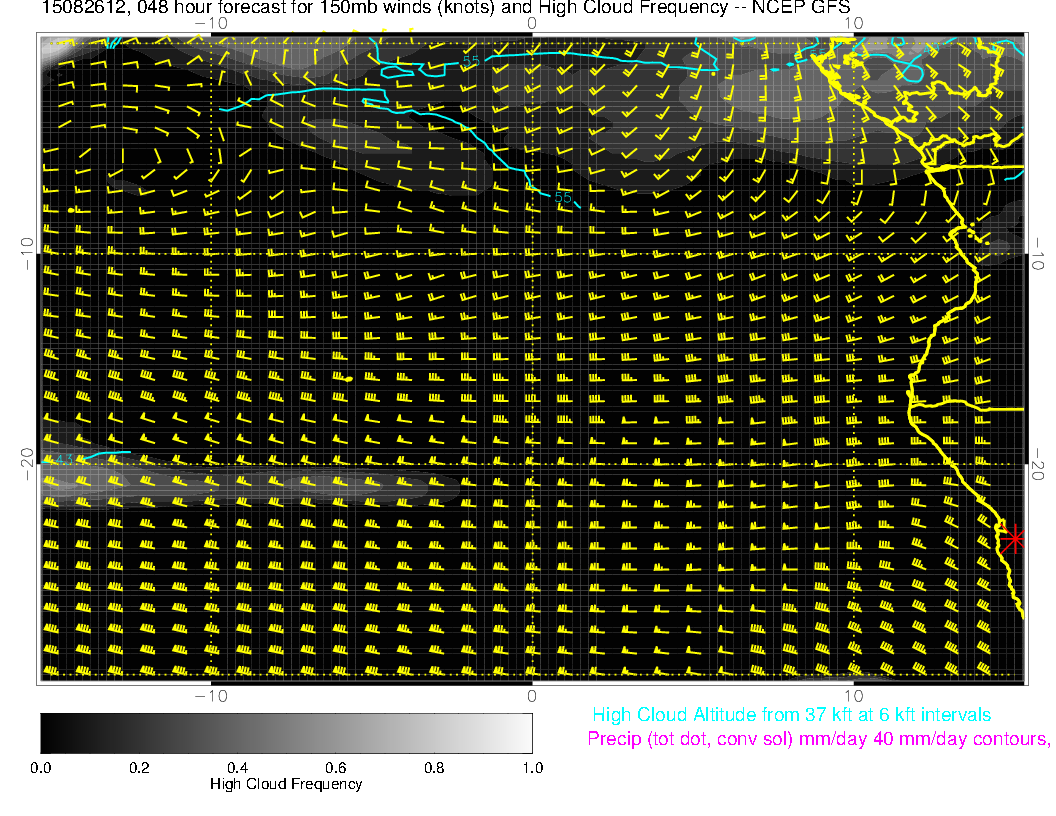Click the cyan 'High Cloud Altitude from 37 kft' legend
1056x816 pixels.
click(x=791, y=715)
